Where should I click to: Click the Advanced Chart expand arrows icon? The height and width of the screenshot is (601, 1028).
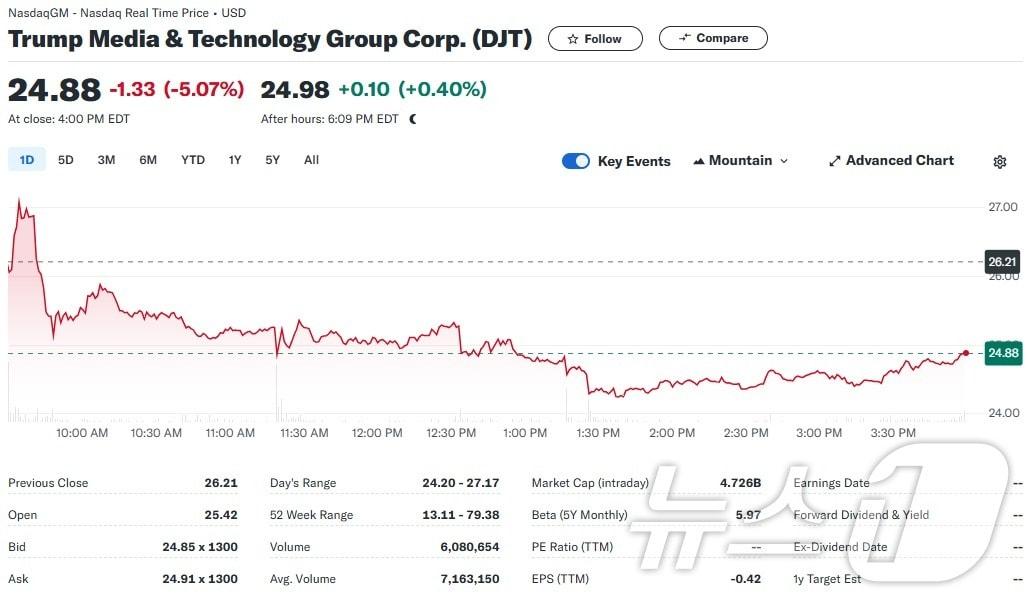tap(835, 161)
